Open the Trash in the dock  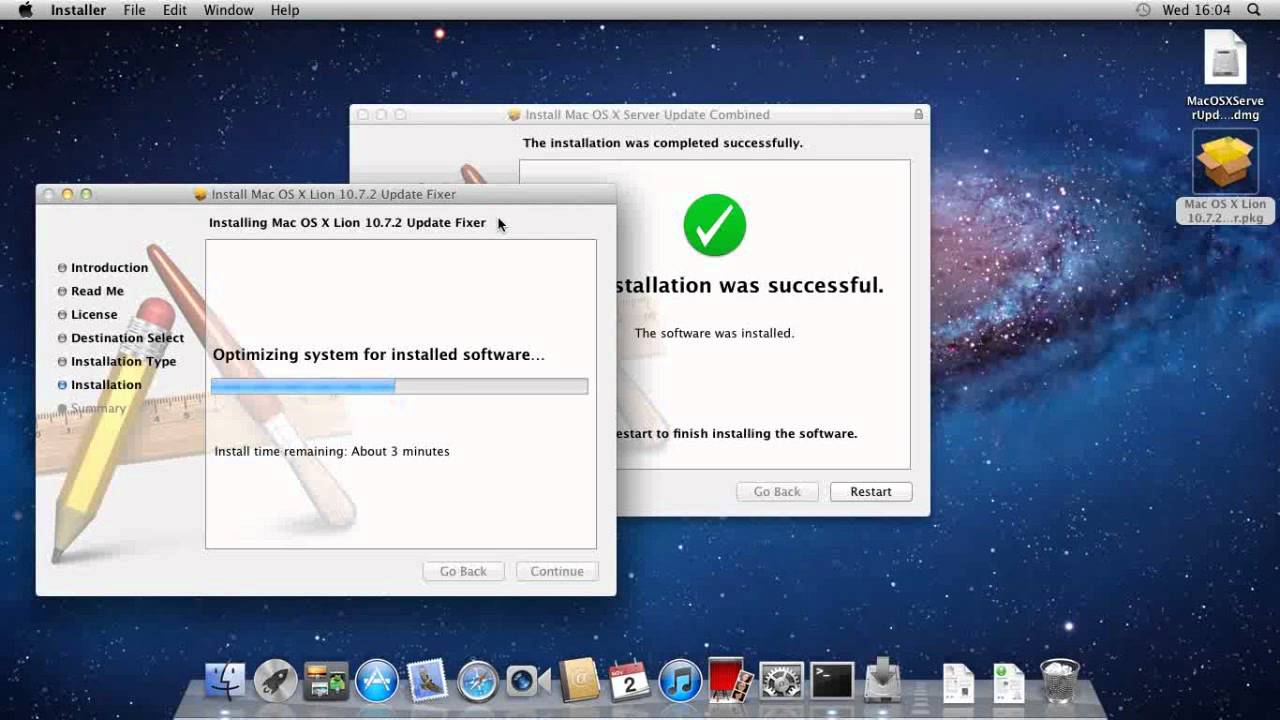1059,681
